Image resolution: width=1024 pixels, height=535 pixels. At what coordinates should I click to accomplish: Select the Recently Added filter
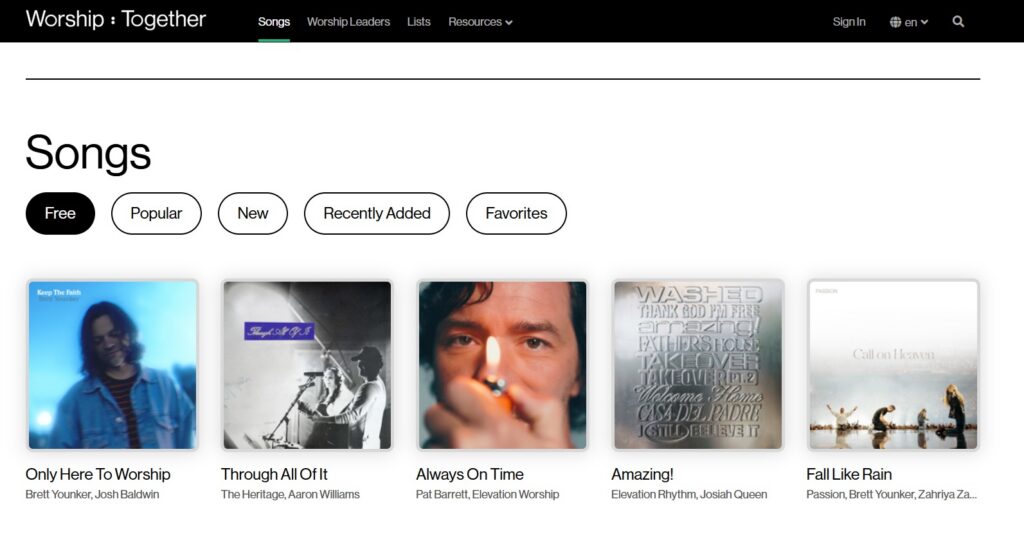coord(377,213)
